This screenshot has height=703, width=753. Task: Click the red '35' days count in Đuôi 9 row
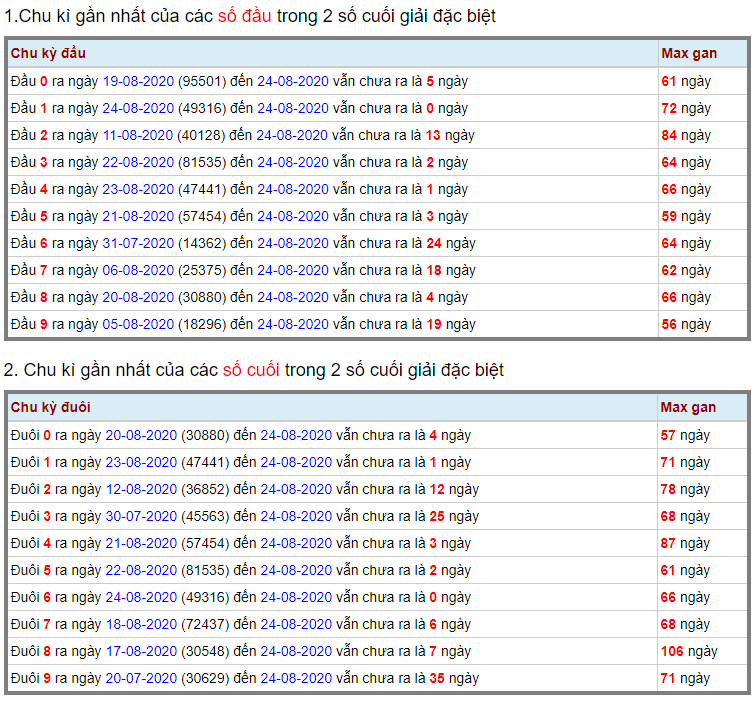pos(437,678)
